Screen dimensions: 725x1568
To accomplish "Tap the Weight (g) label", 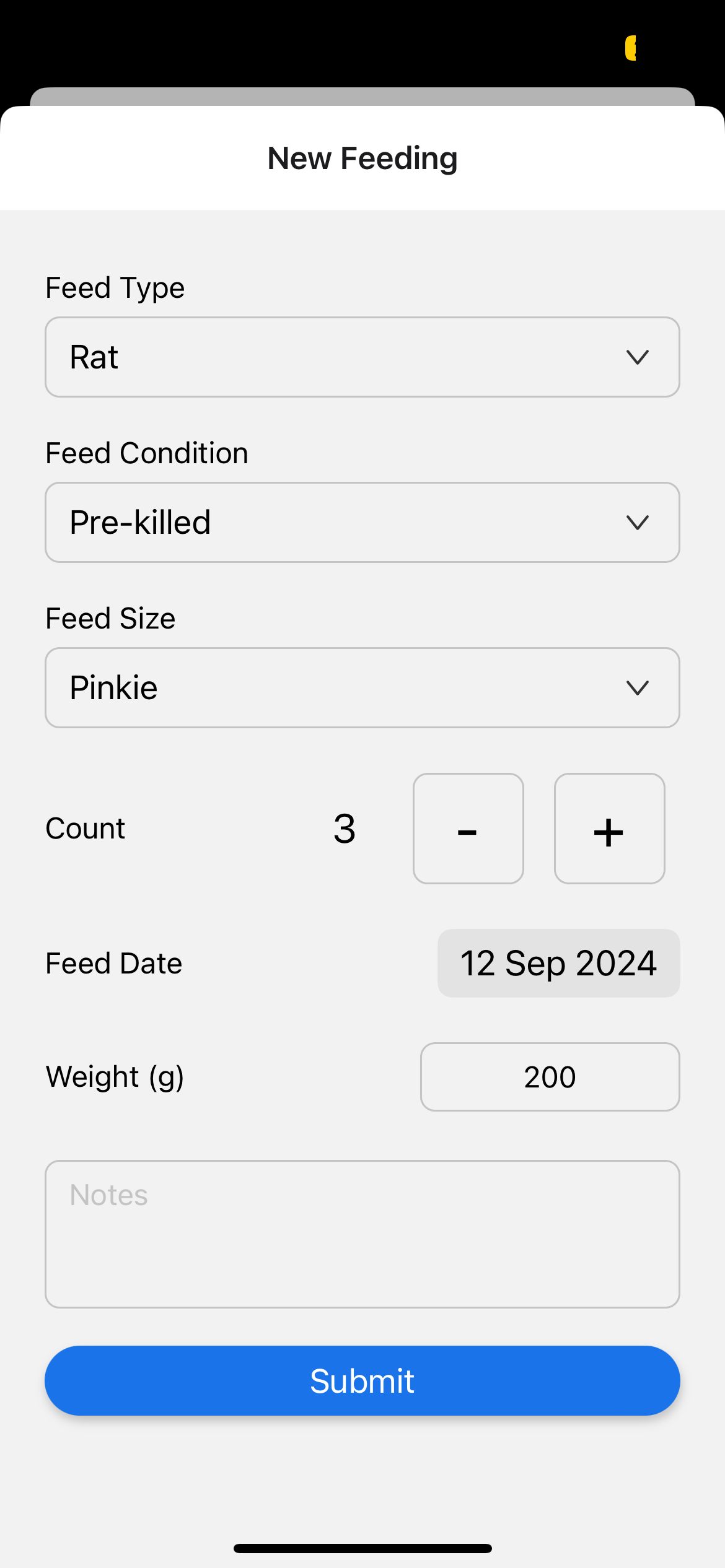I will pos(115,1077).
